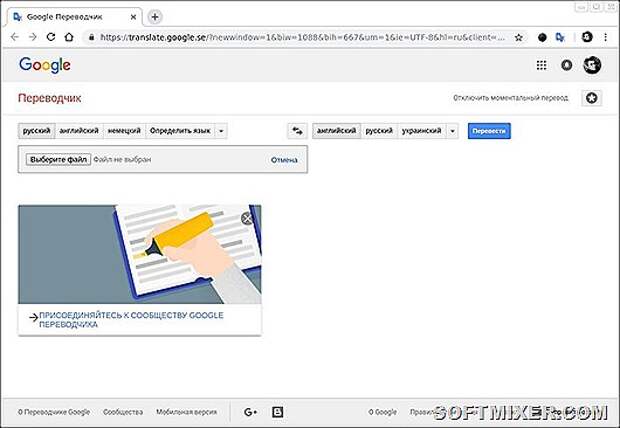The width and height of the screenshot is (620, 428).
Task: Open the browser home page icon
Action: (x=69, y=37)
